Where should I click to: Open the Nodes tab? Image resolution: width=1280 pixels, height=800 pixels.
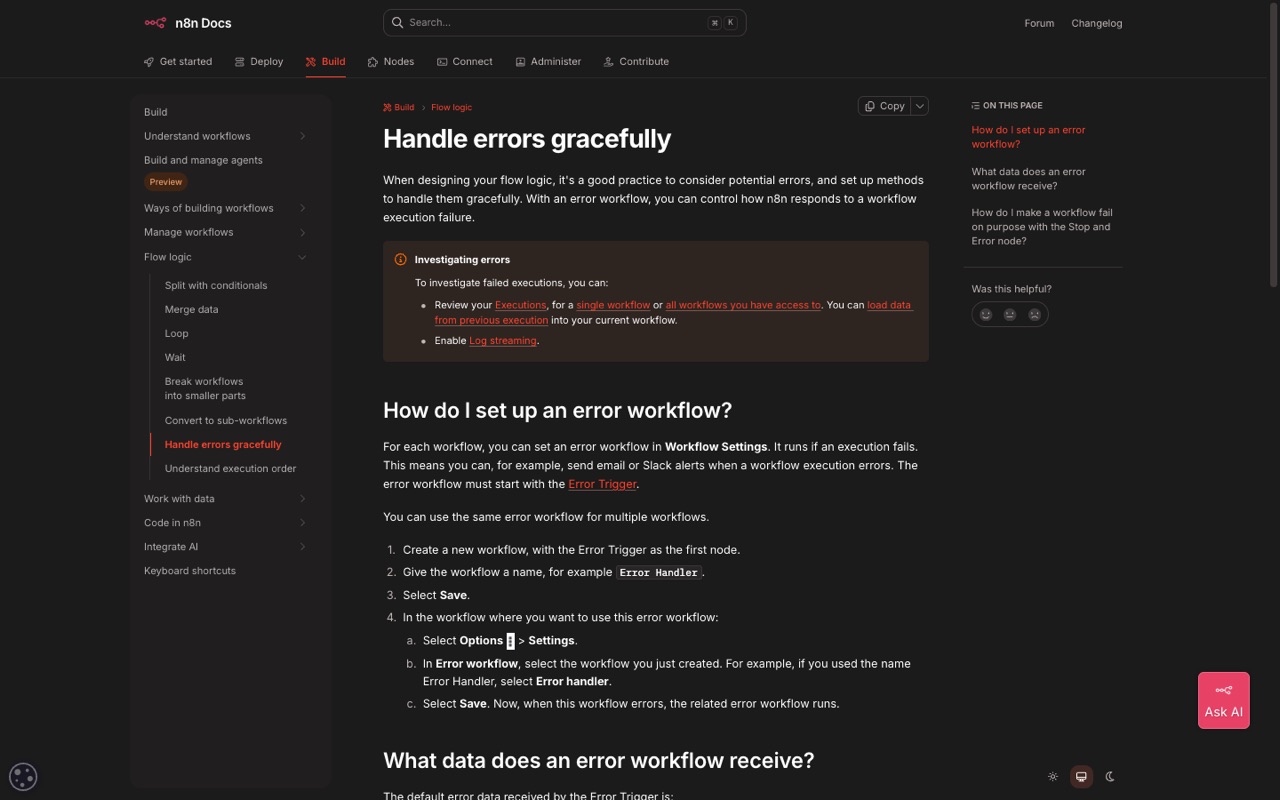click(x=391, y=62)
